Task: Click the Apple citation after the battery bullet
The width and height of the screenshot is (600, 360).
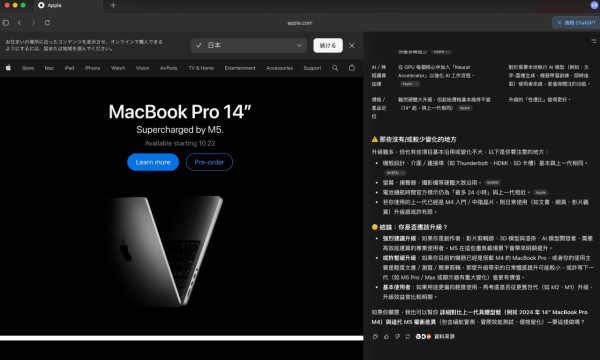Action: click(x=540, y=192)
